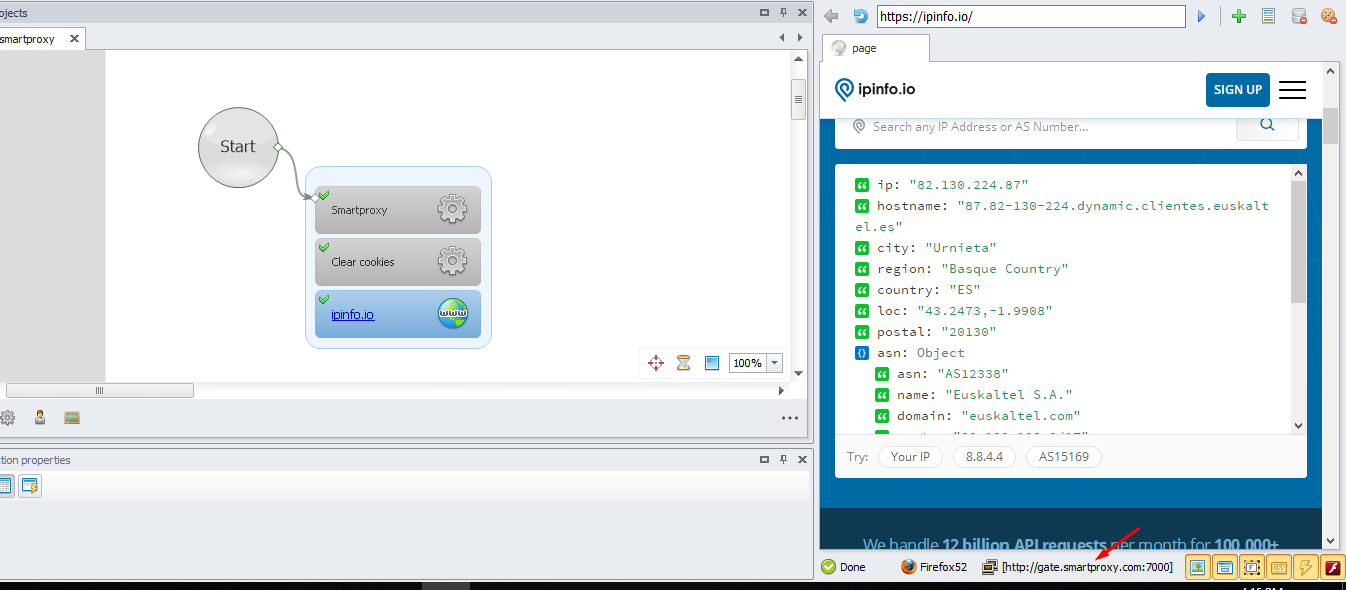This screenshot has width=1346, height=590.
Task: Click the blue Go arrow next to URL
Action: (1201, 17)
